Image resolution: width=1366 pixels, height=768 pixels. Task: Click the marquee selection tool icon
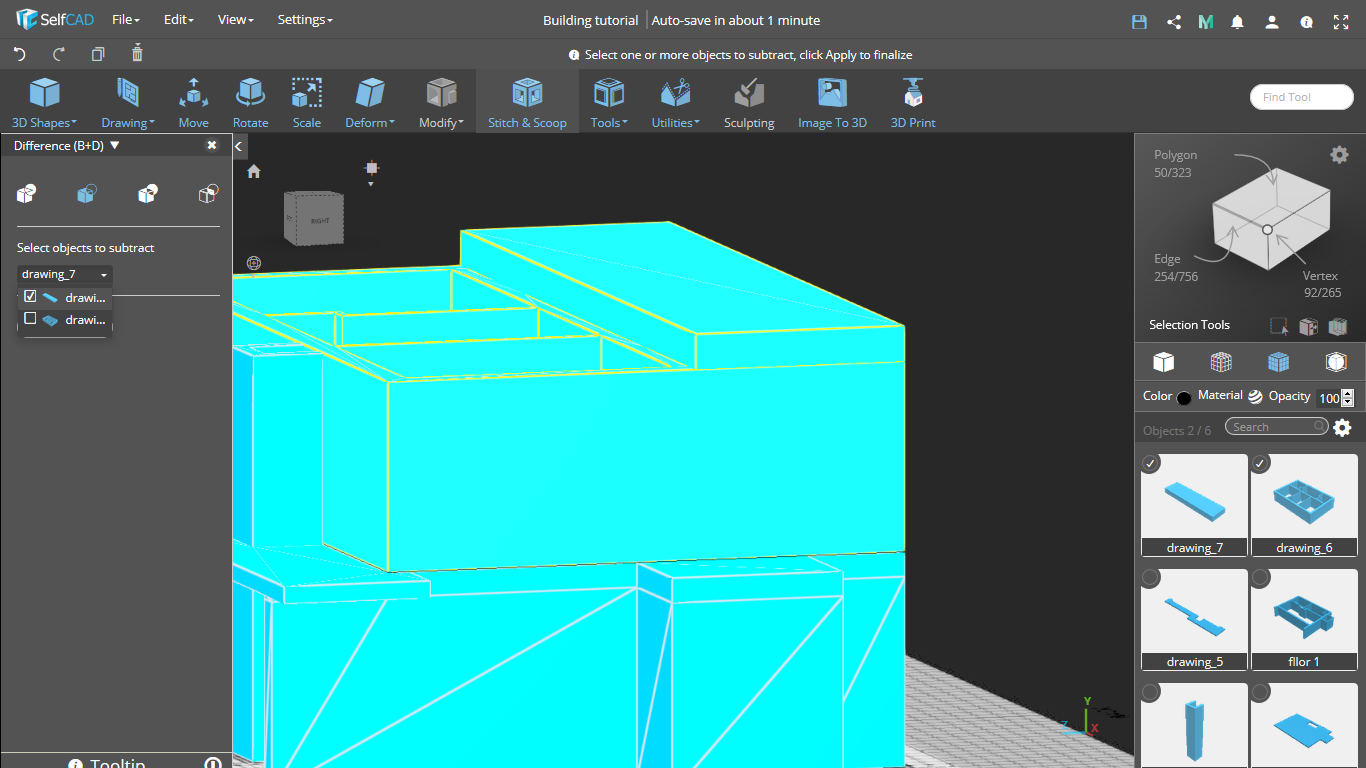coord(1279,326)
